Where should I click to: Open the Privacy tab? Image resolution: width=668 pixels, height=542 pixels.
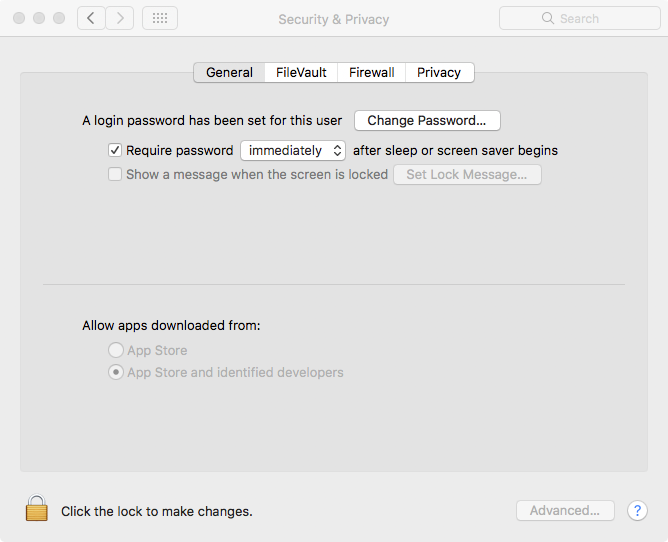pos(439,72)
